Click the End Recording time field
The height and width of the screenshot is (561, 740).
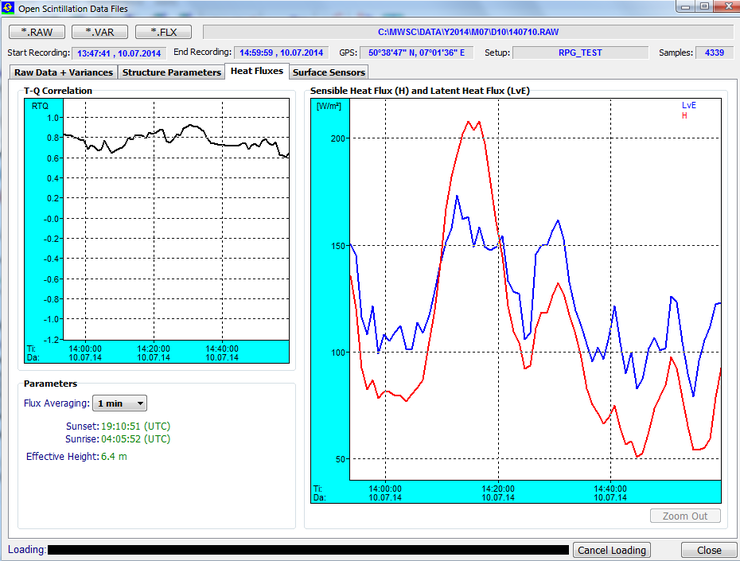coord(281,53)
